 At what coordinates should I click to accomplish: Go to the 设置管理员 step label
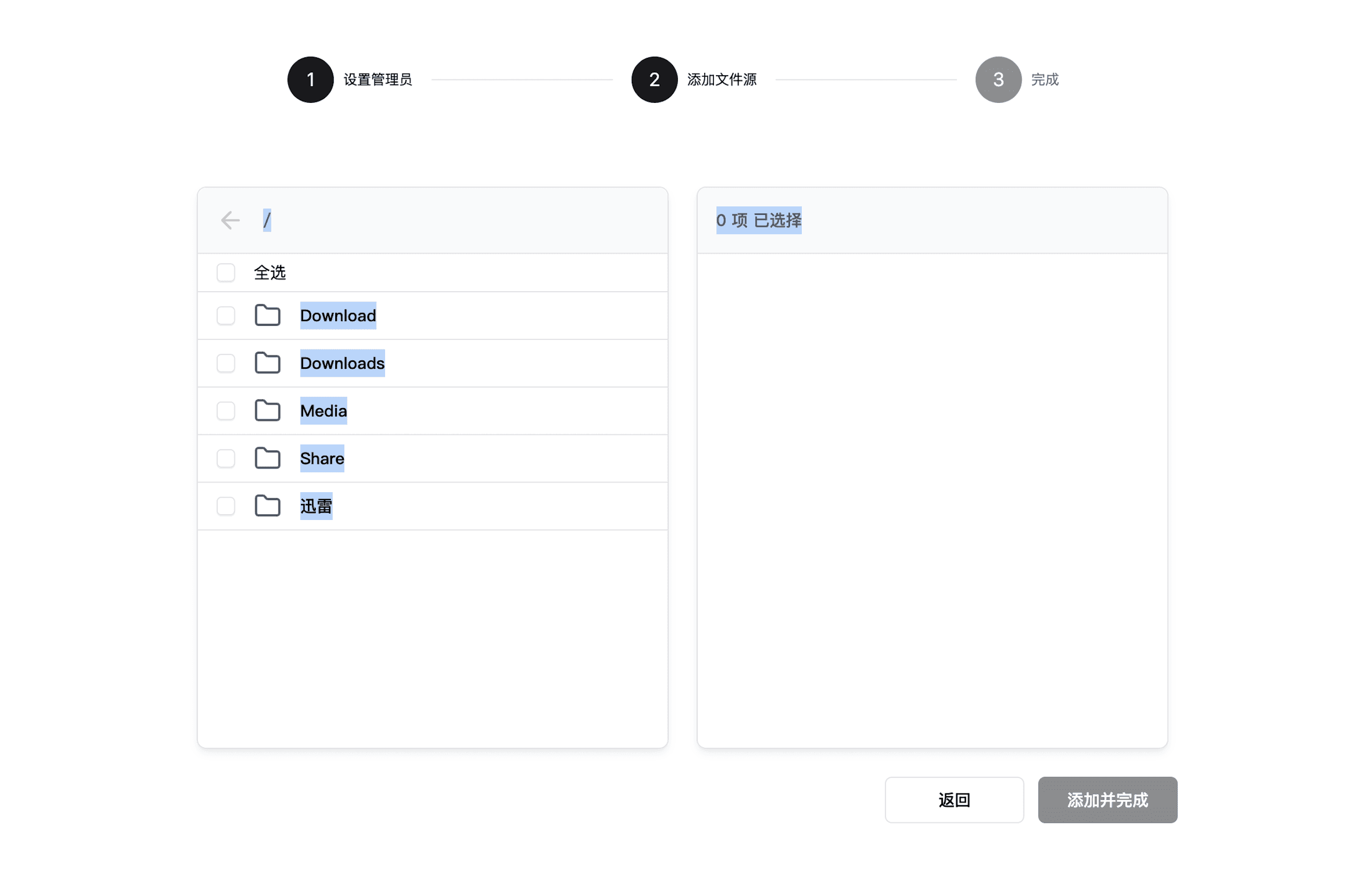(378, 80)
